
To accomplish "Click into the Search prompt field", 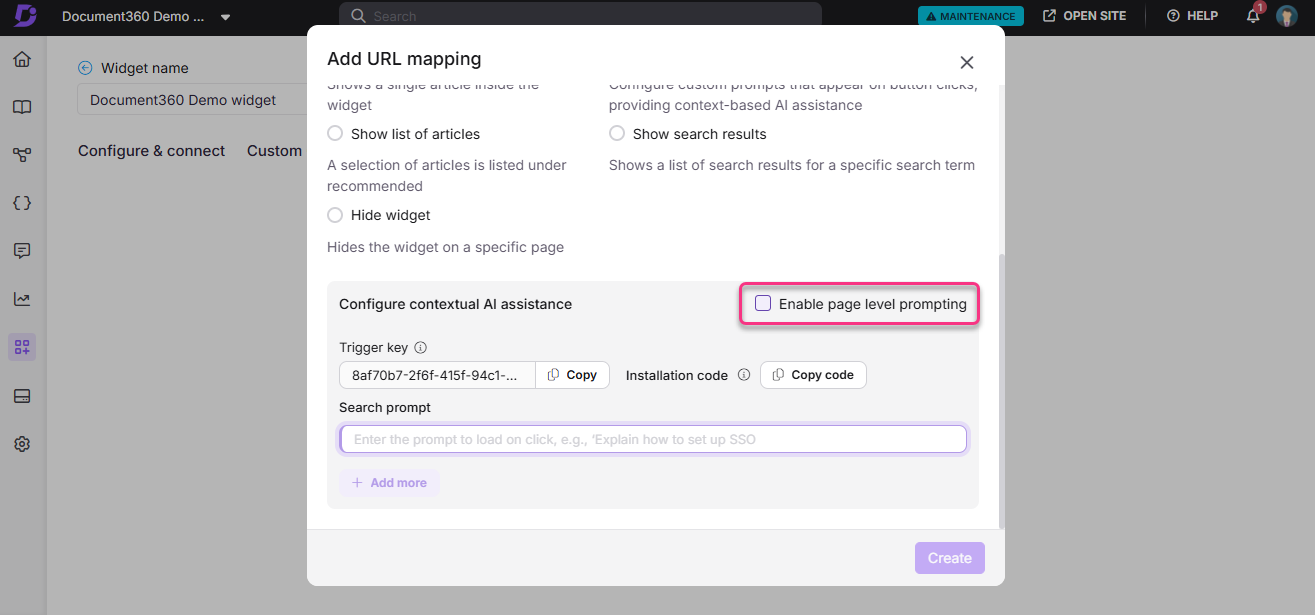I will coord(653,440).
